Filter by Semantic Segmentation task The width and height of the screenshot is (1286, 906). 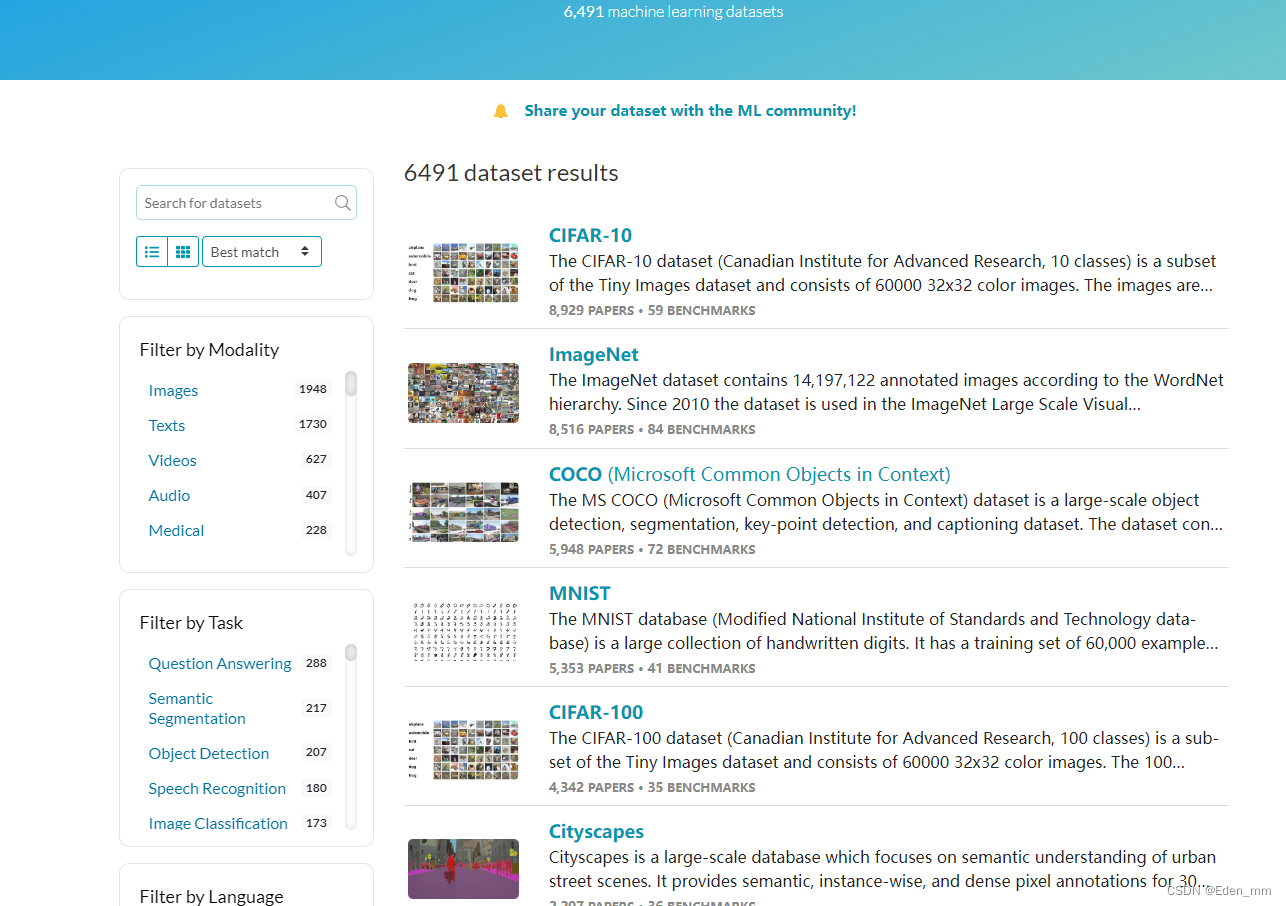coord(197,708)
